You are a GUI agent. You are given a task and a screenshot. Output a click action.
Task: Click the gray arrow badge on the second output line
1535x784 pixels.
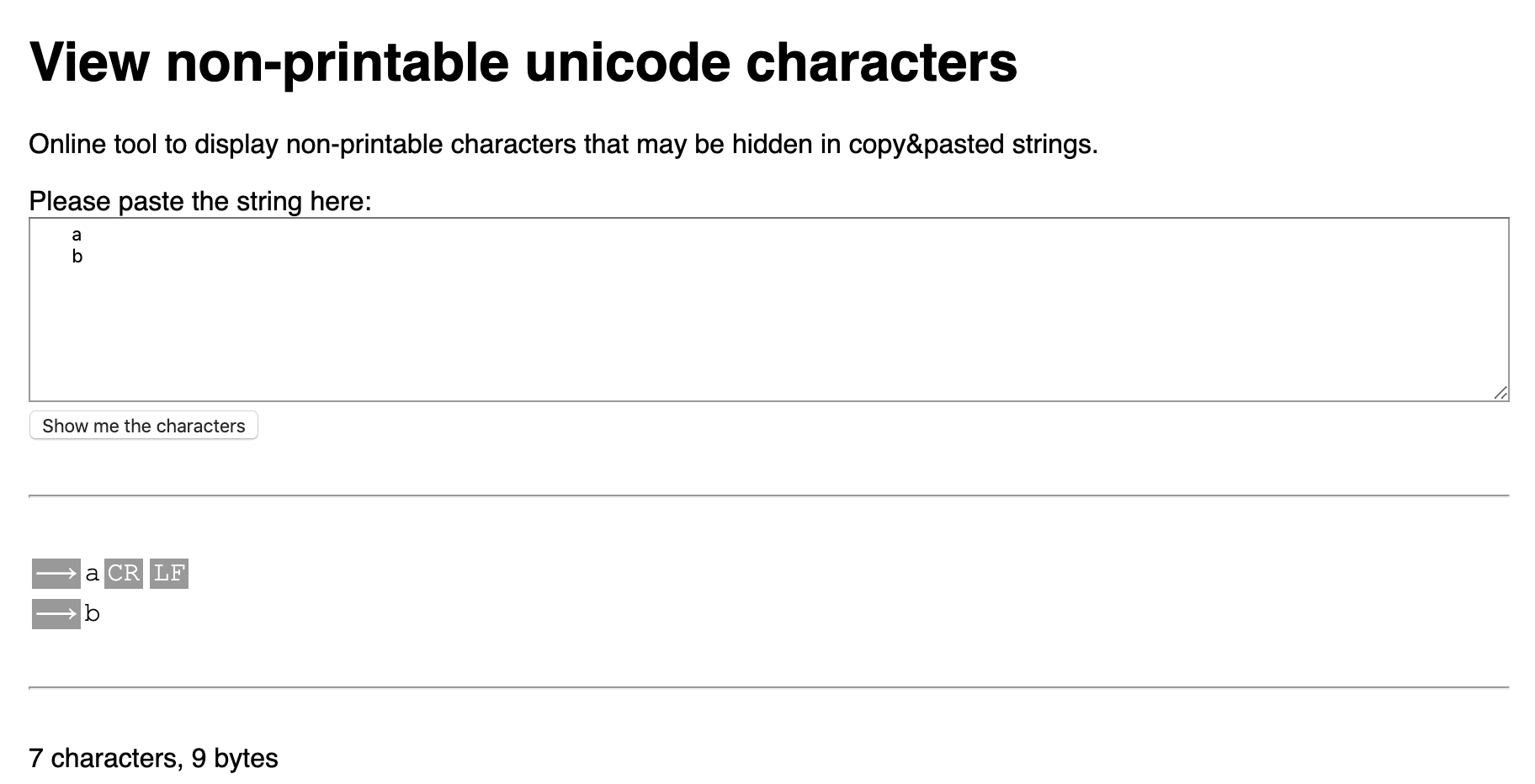pyautogui.click(x=56, y=613)
